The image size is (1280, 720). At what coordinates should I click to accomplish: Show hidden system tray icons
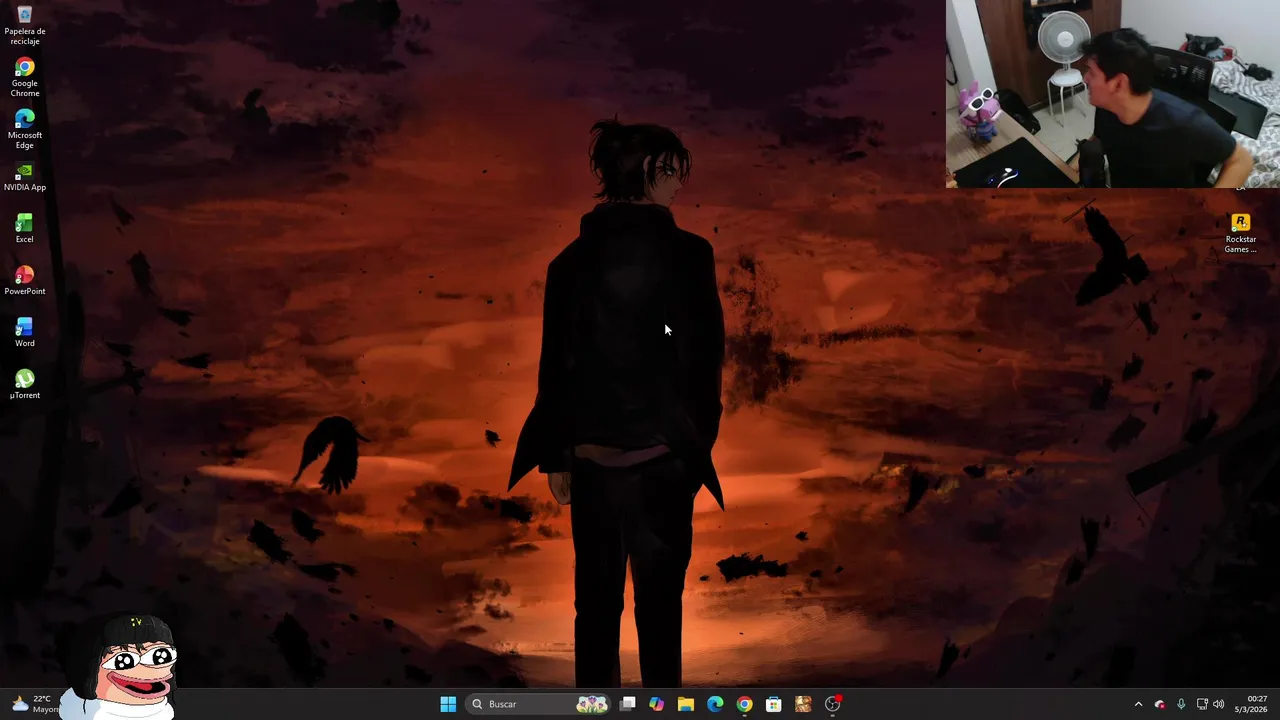coord(1138,704)
